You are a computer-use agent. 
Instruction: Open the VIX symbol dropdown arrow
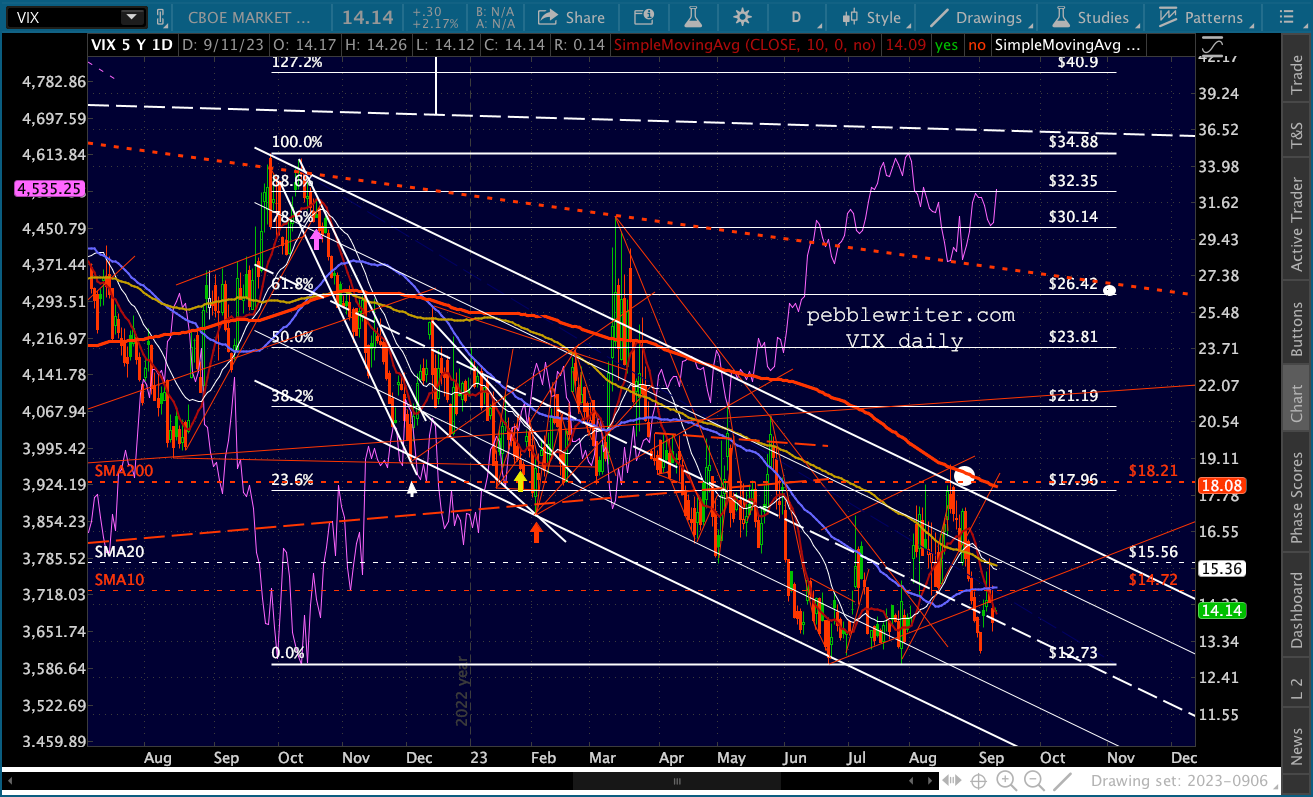tap(131, 17)
